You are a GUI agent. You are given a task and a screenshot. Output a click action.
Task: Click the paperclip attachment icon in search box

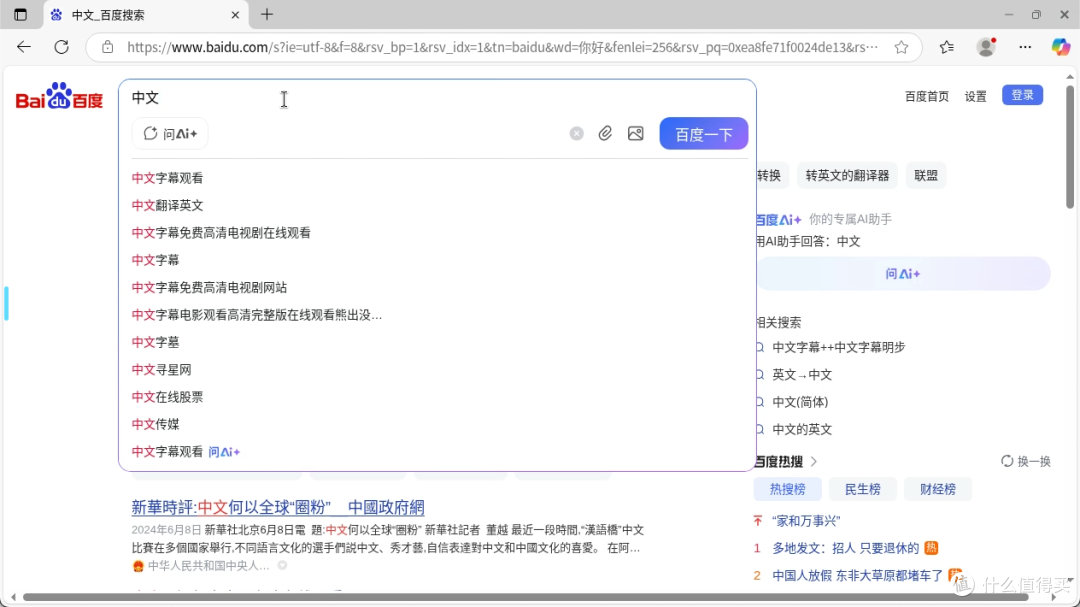point(605,133)
